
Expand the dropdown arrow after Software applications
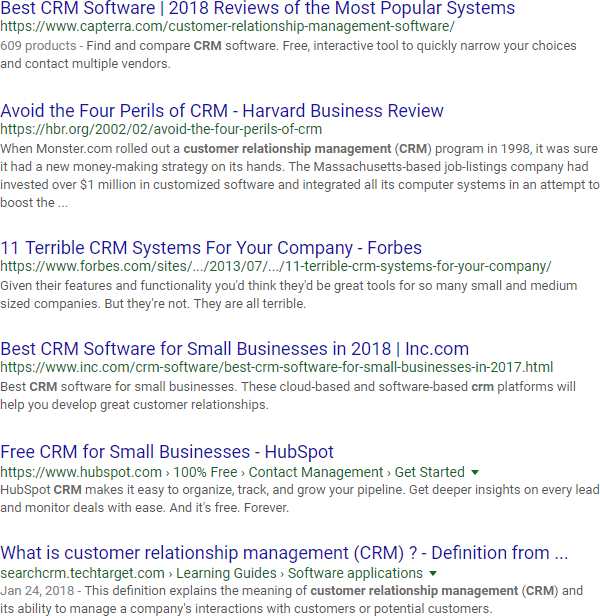(433, 573)
